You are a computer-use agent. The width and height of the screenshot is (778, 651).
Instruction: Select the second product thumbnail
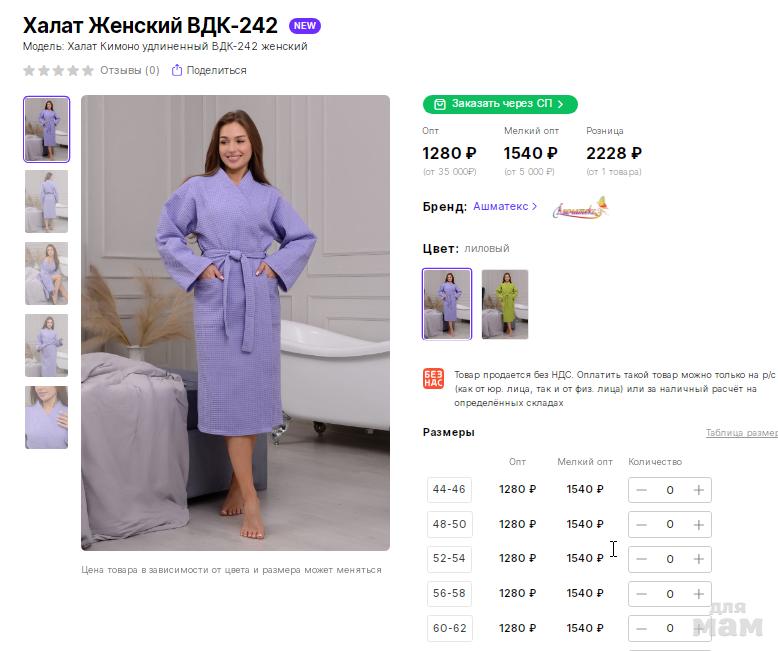(47, 201)
